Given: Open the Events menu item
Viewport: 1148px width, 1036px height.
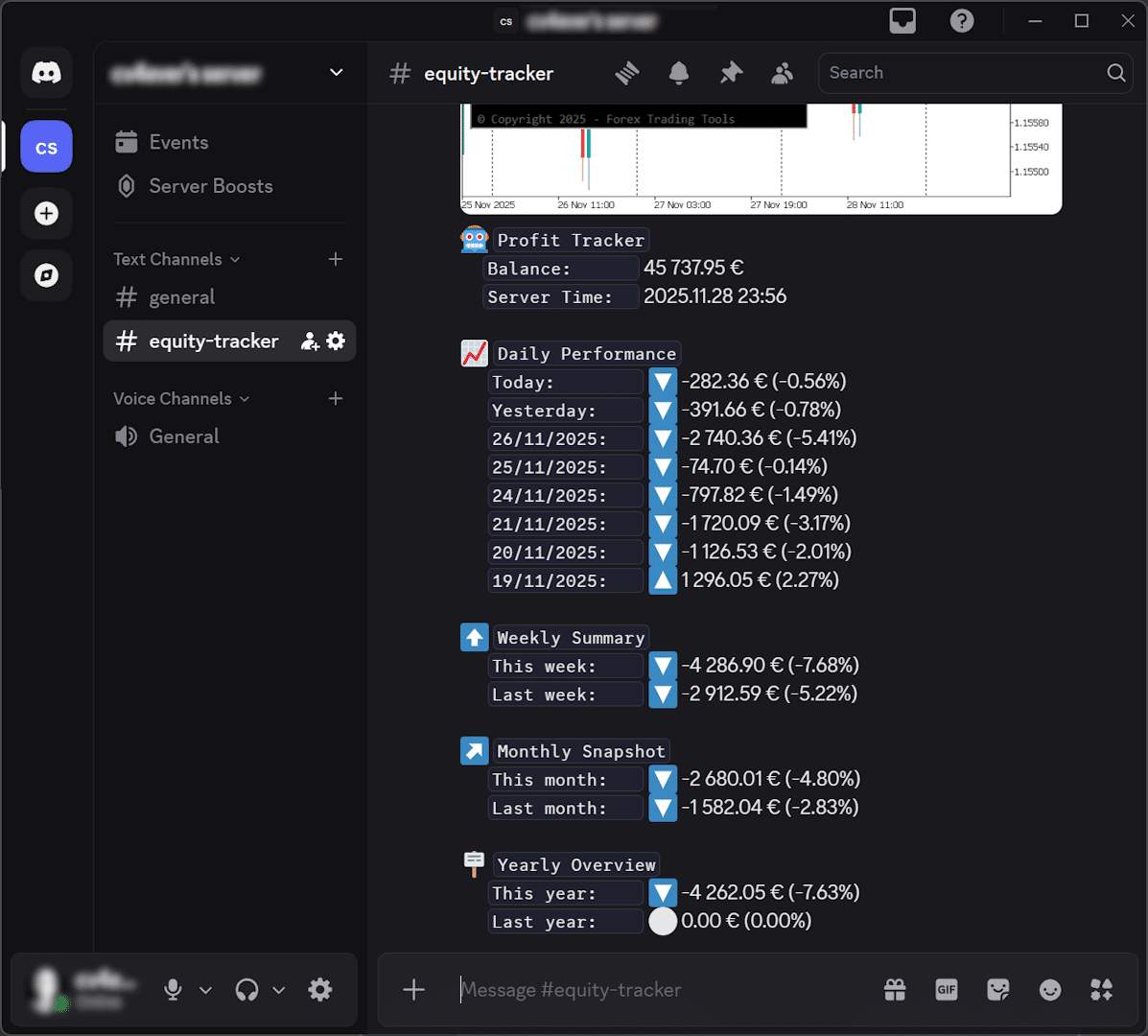Looking at the screenshot, I should click(x=178, y=143).
